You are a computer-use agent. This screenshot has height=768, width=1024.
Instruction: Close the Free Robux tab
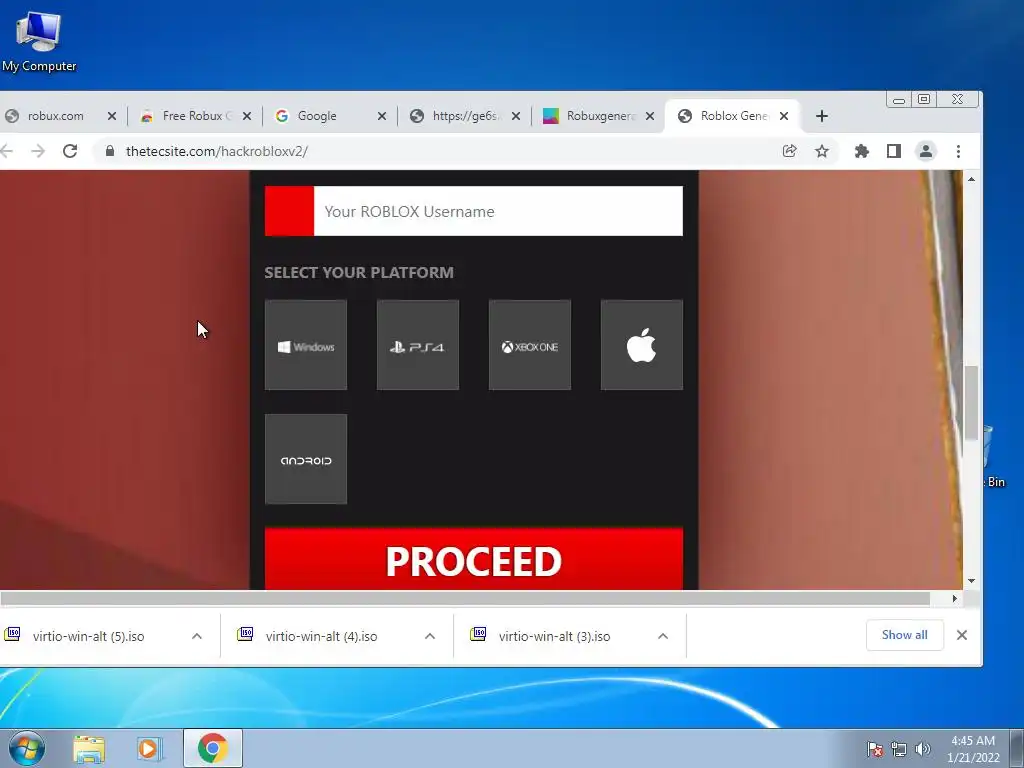pos(247,116)
